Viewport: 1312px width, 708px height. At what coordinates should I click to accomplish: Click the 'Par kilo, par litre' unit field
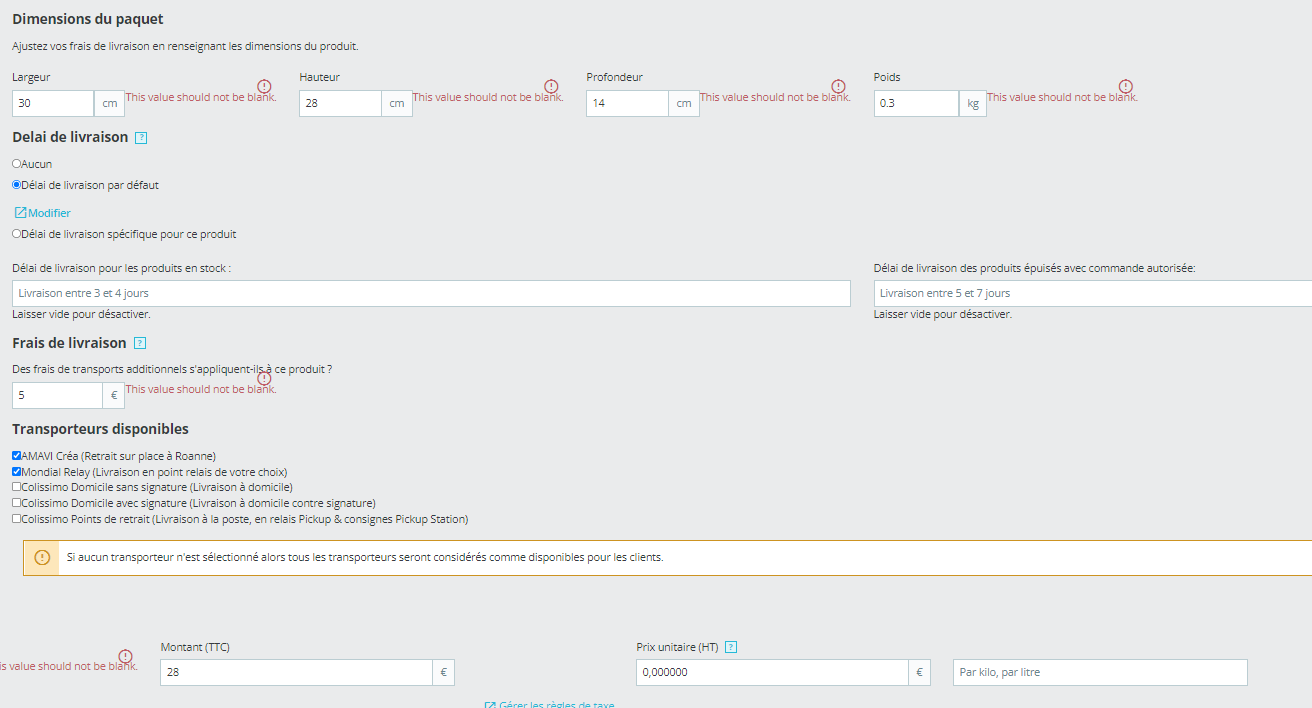1100,672
